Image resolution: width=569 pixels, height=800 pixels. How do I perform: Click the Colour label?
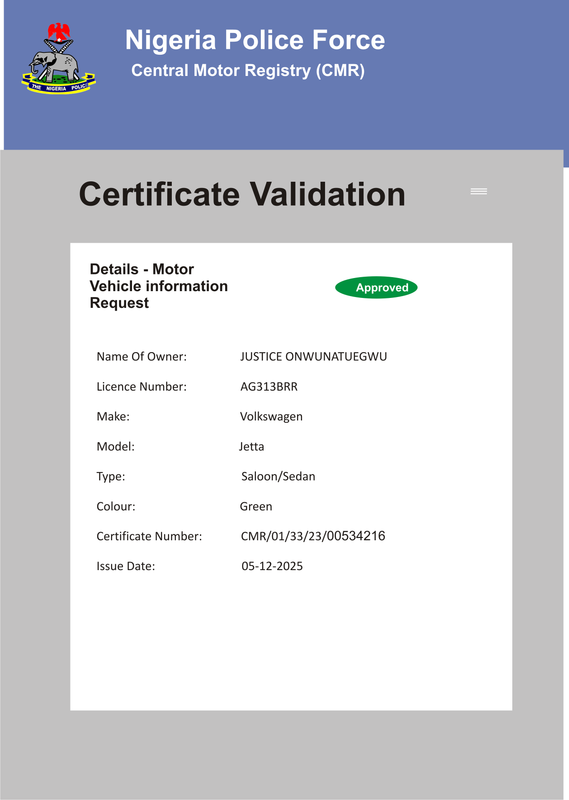116,507
